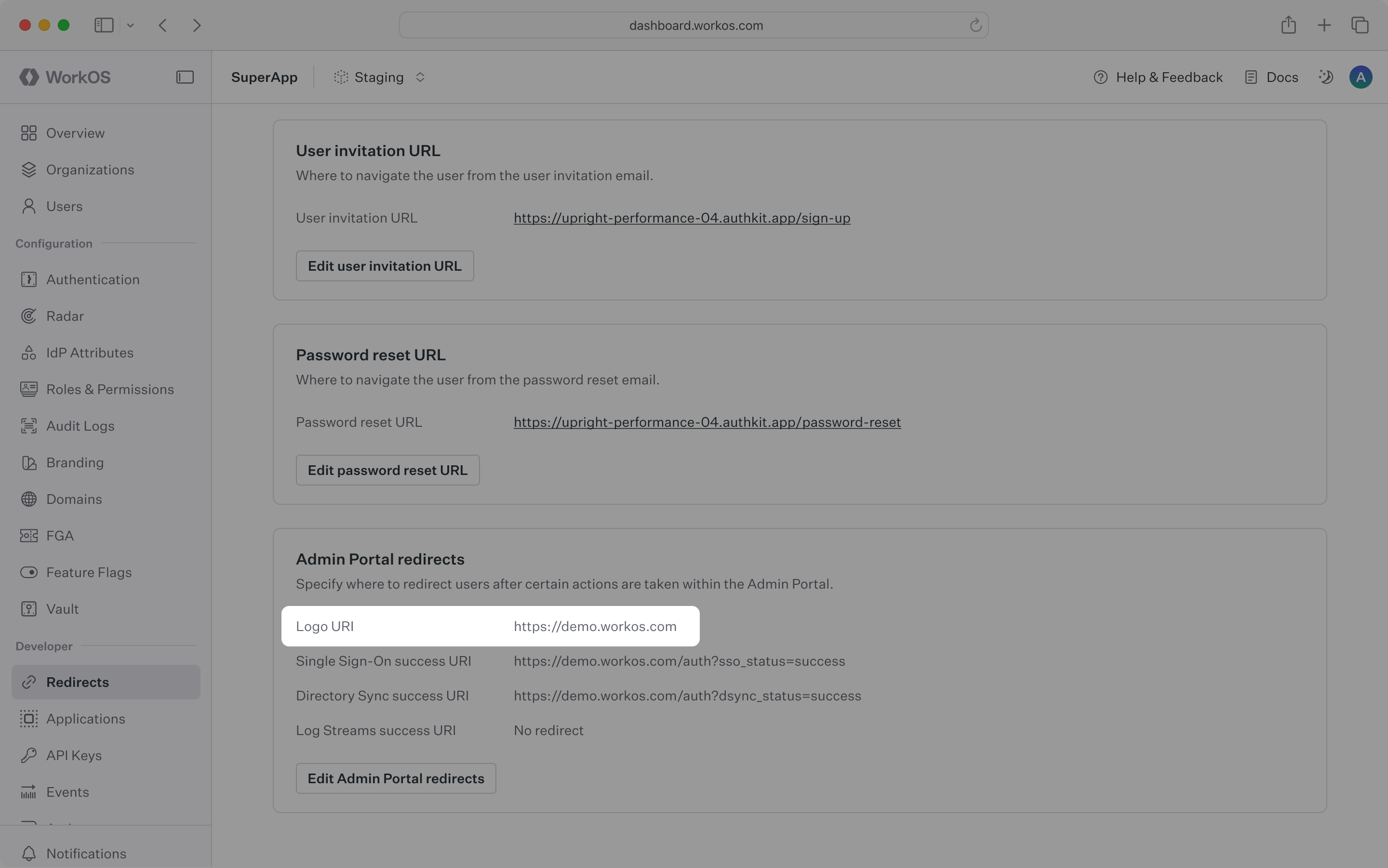Navigate to the FGA page
Image resolution: width=1388 pixels, height=868 pixels.
point(60,536)
